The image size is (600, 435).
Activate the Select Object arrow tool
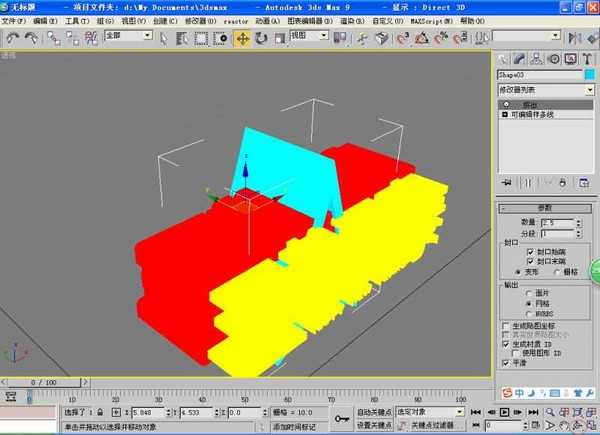point(163,38)
